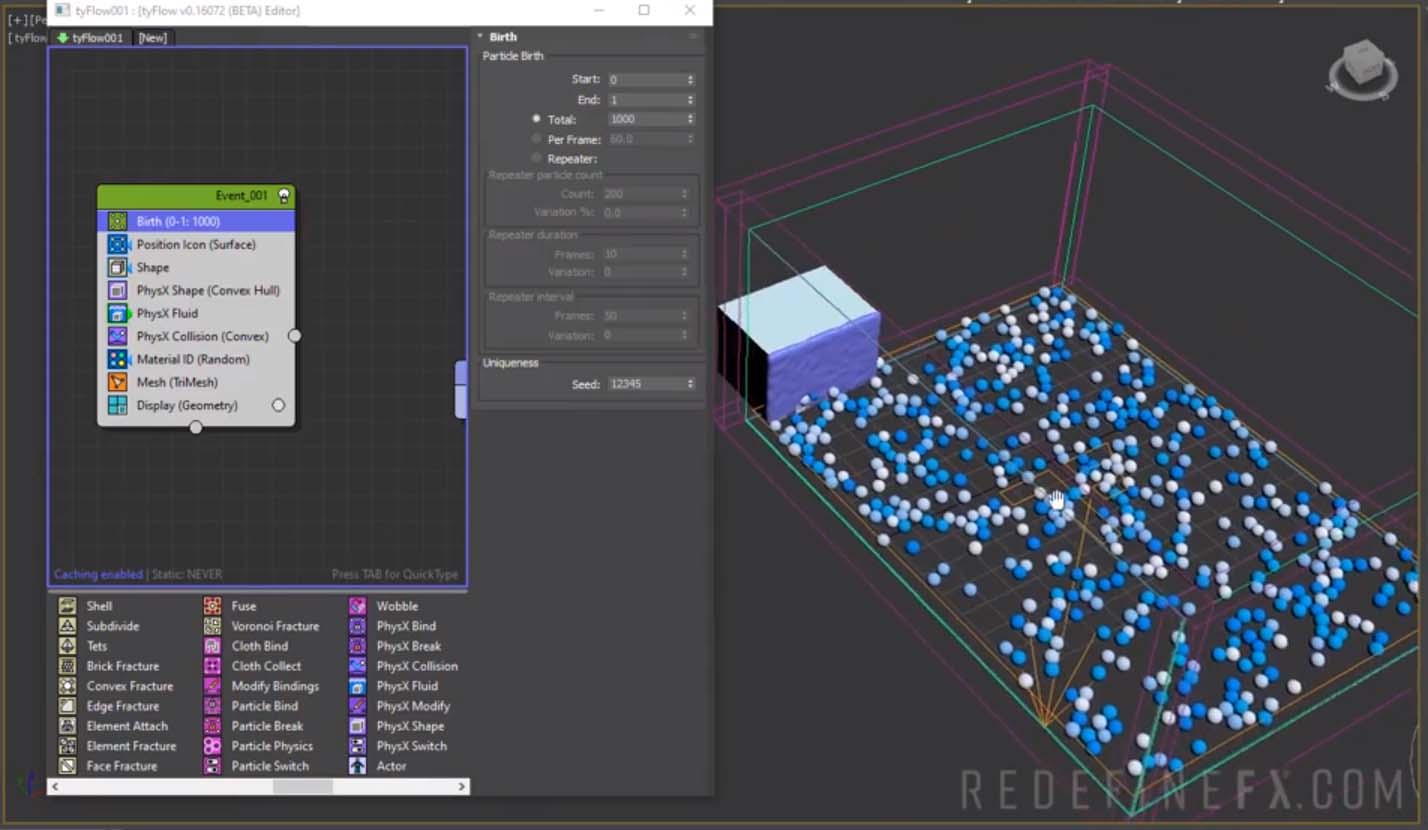
Task: Select the Repeater radio button
Action: pos(537,158)
